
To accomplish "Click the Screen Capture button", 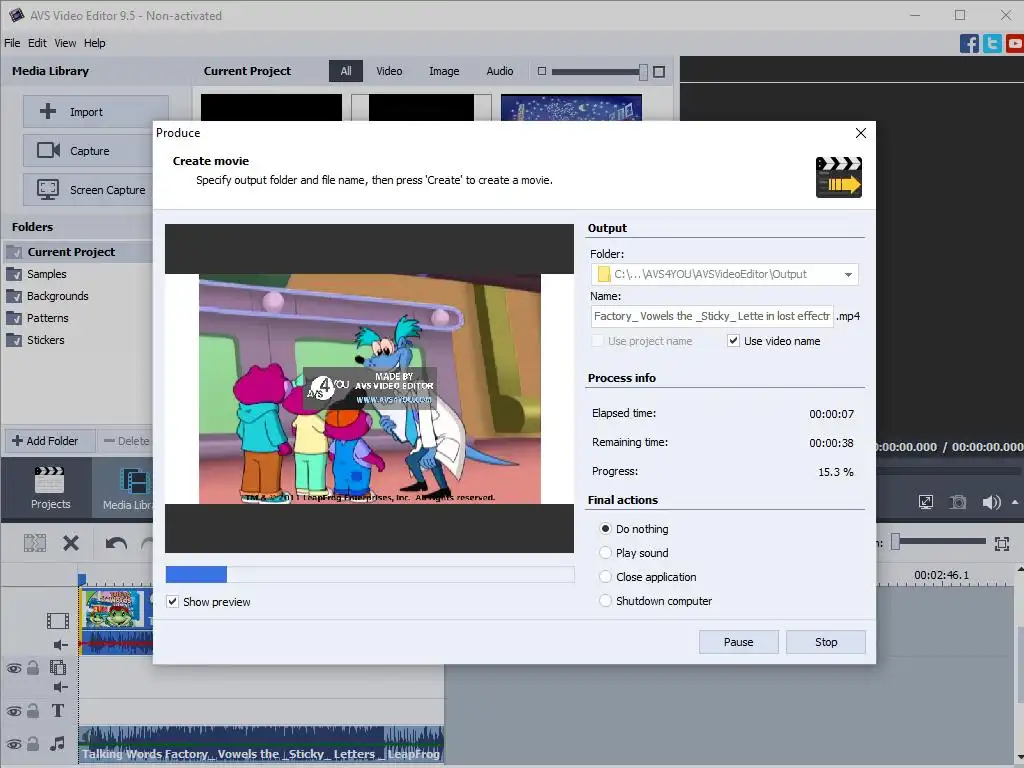I will tap(88, 190).
